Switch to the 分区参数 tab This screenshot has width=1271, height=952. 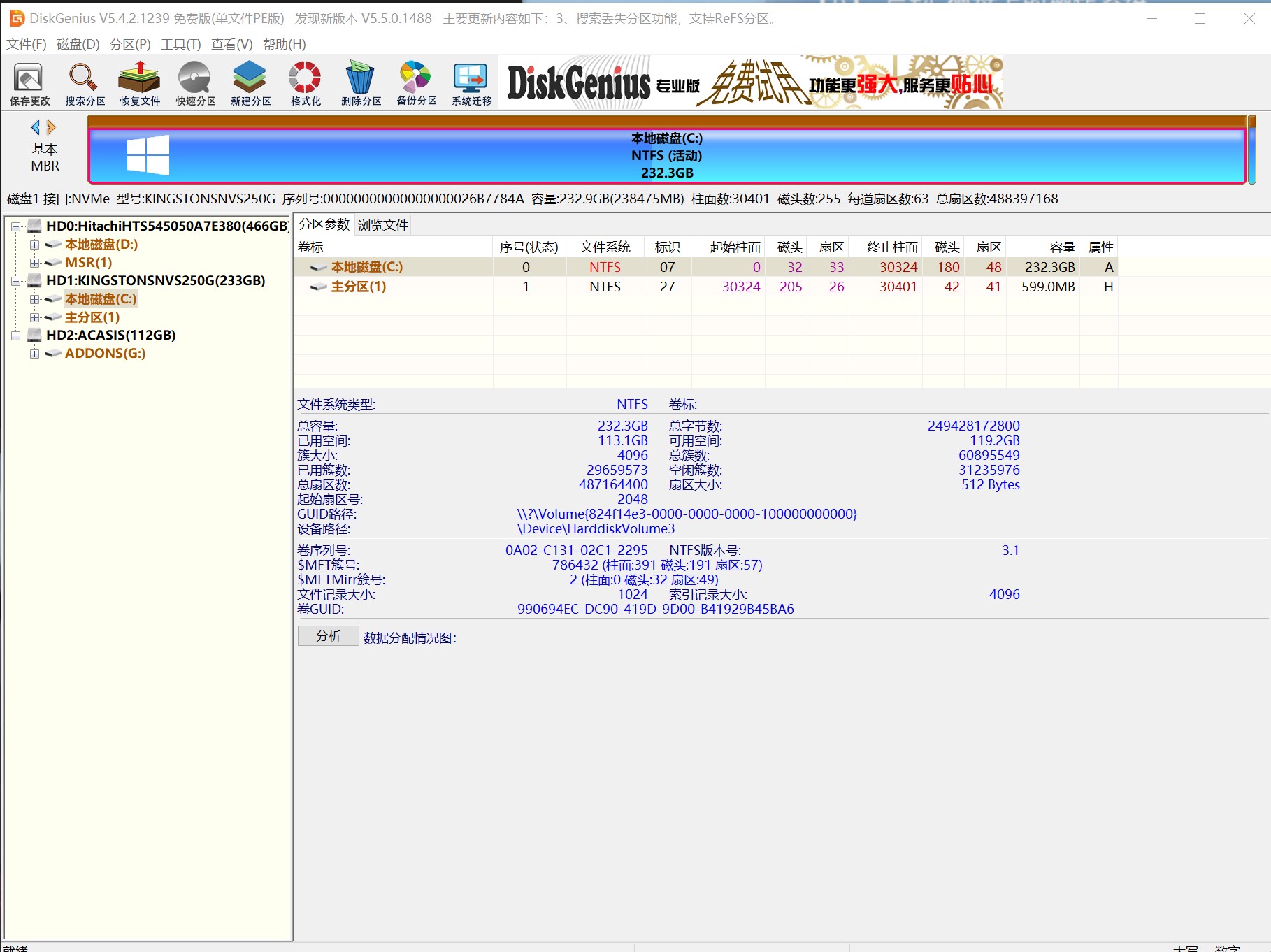324,224
